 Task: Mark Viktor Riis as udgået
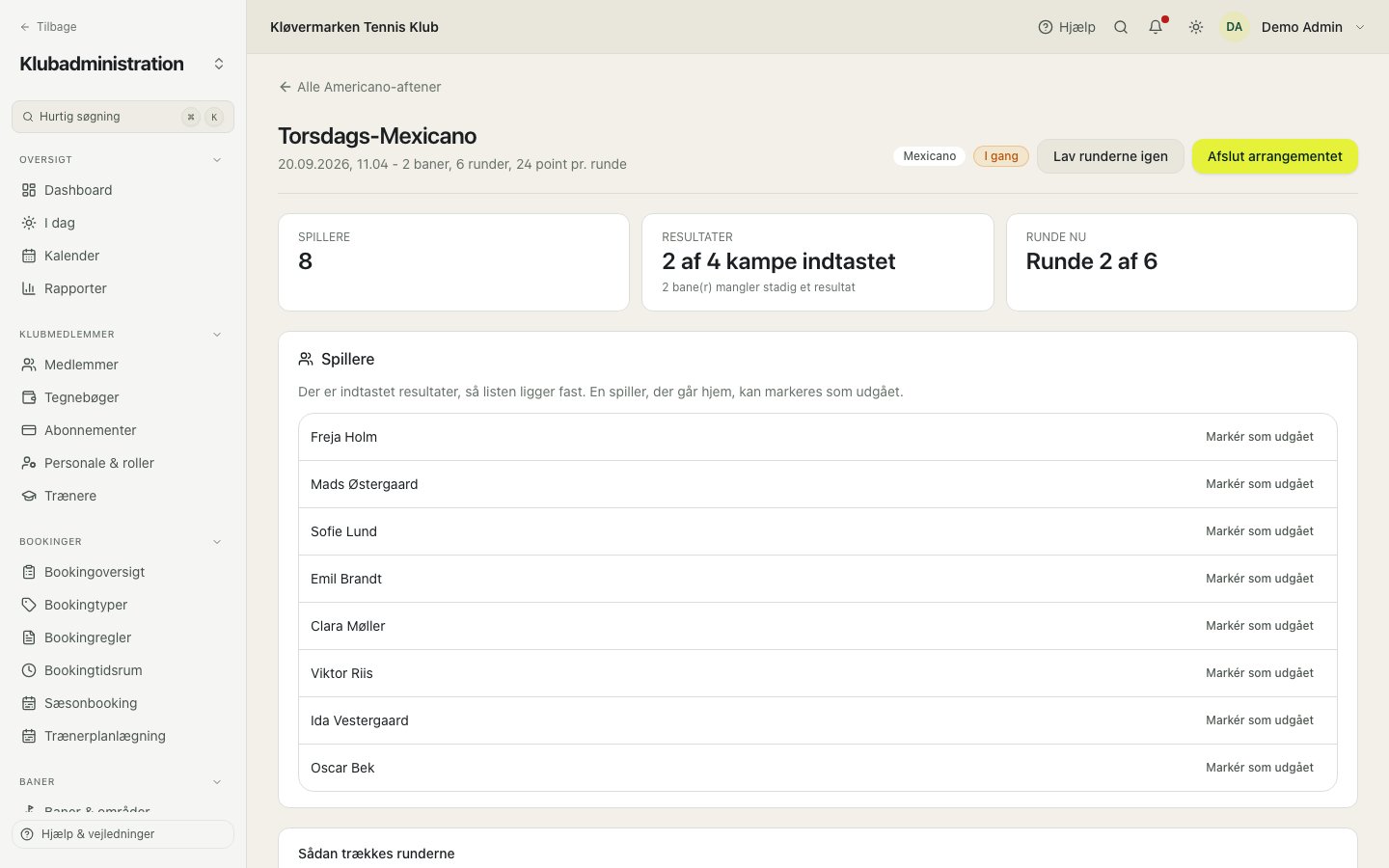tap(1260, 673)
